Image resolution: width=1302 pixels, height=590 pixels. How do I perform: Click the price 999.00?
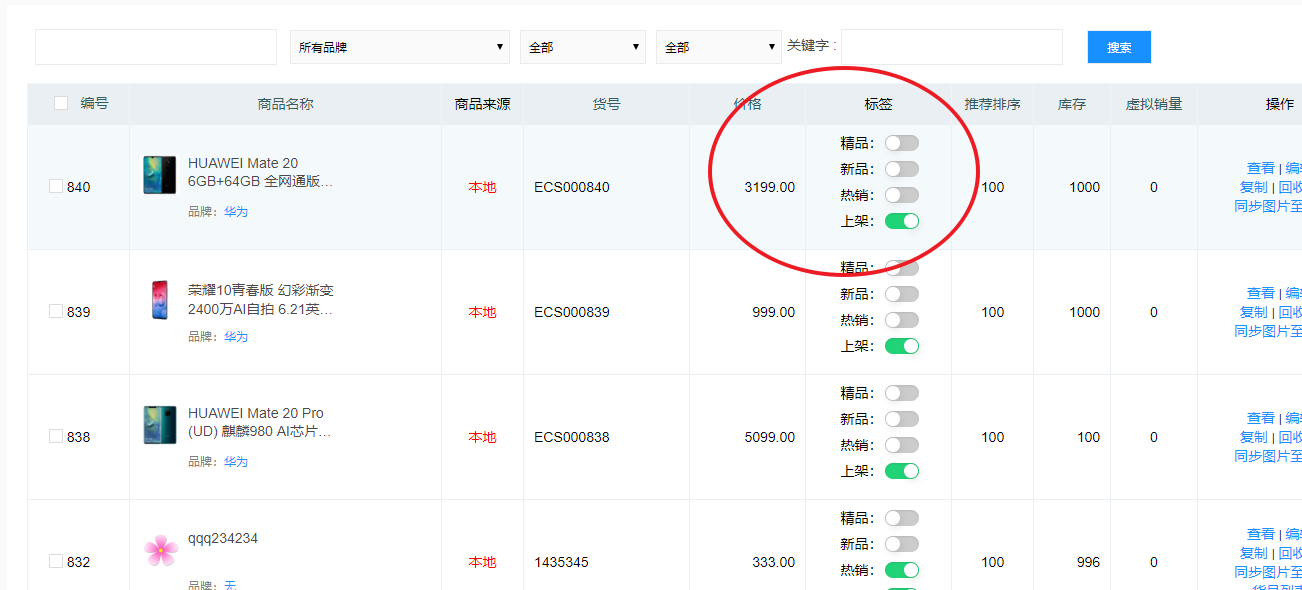coord(774,312)
